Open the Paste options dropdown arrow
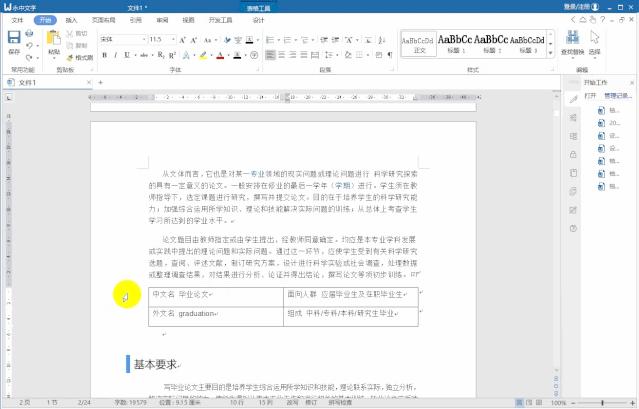 point(54,58)
